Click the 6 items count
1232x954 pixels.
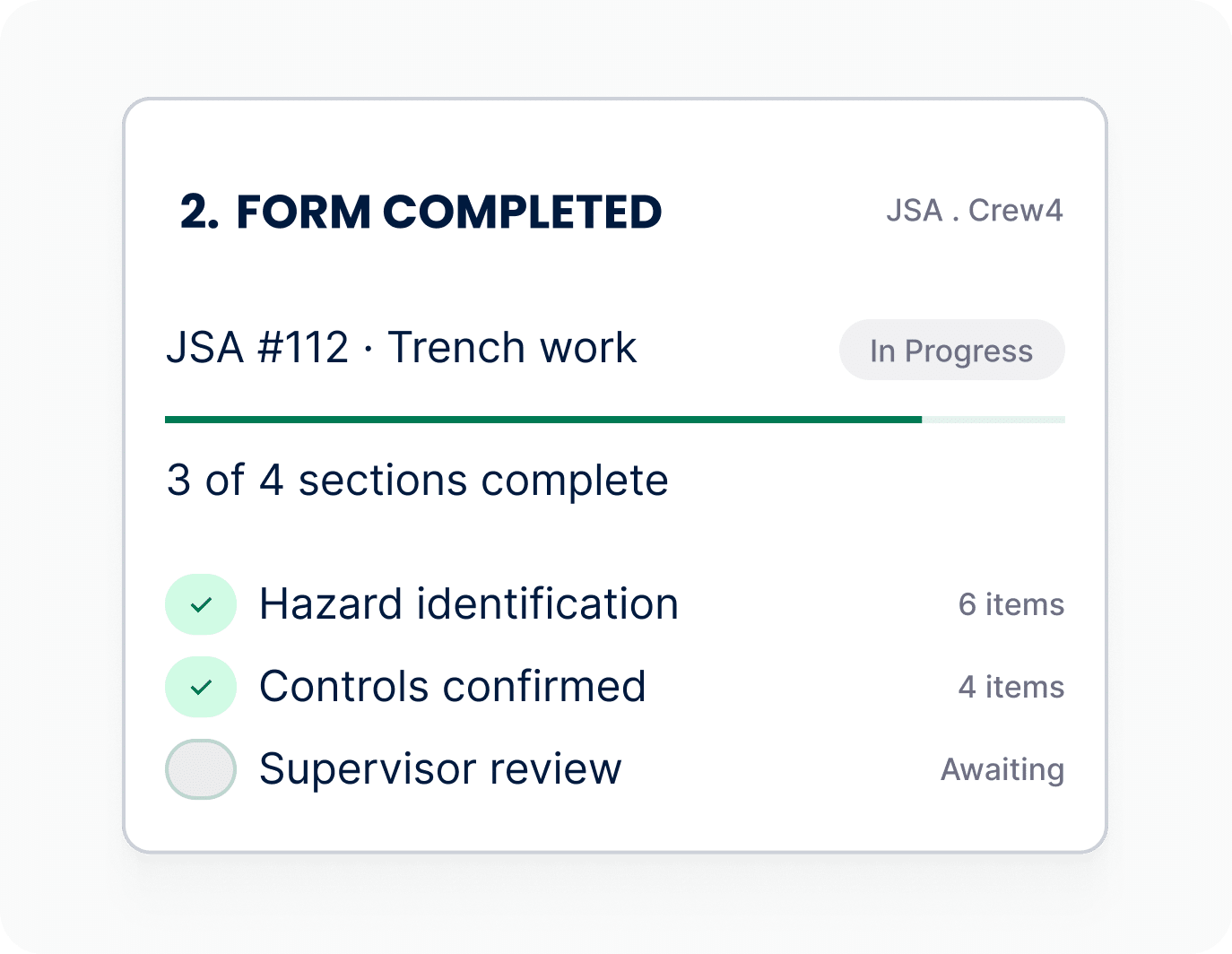pyautogui.click(x=1011, y=604)
